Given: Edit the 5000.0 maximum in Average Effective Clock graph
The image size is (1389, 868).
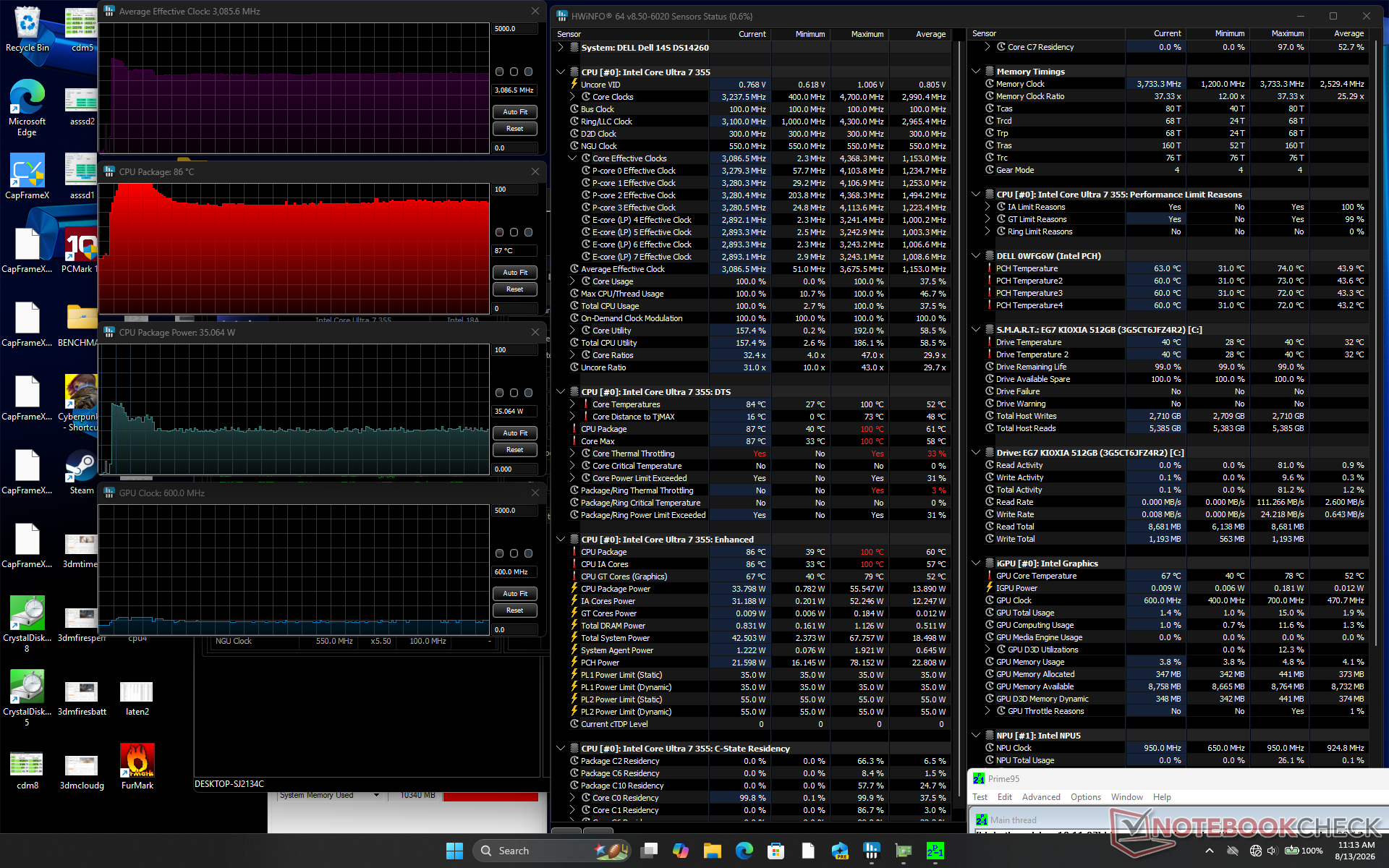Looking at the screenshot, I should click(x=515, y=29).
